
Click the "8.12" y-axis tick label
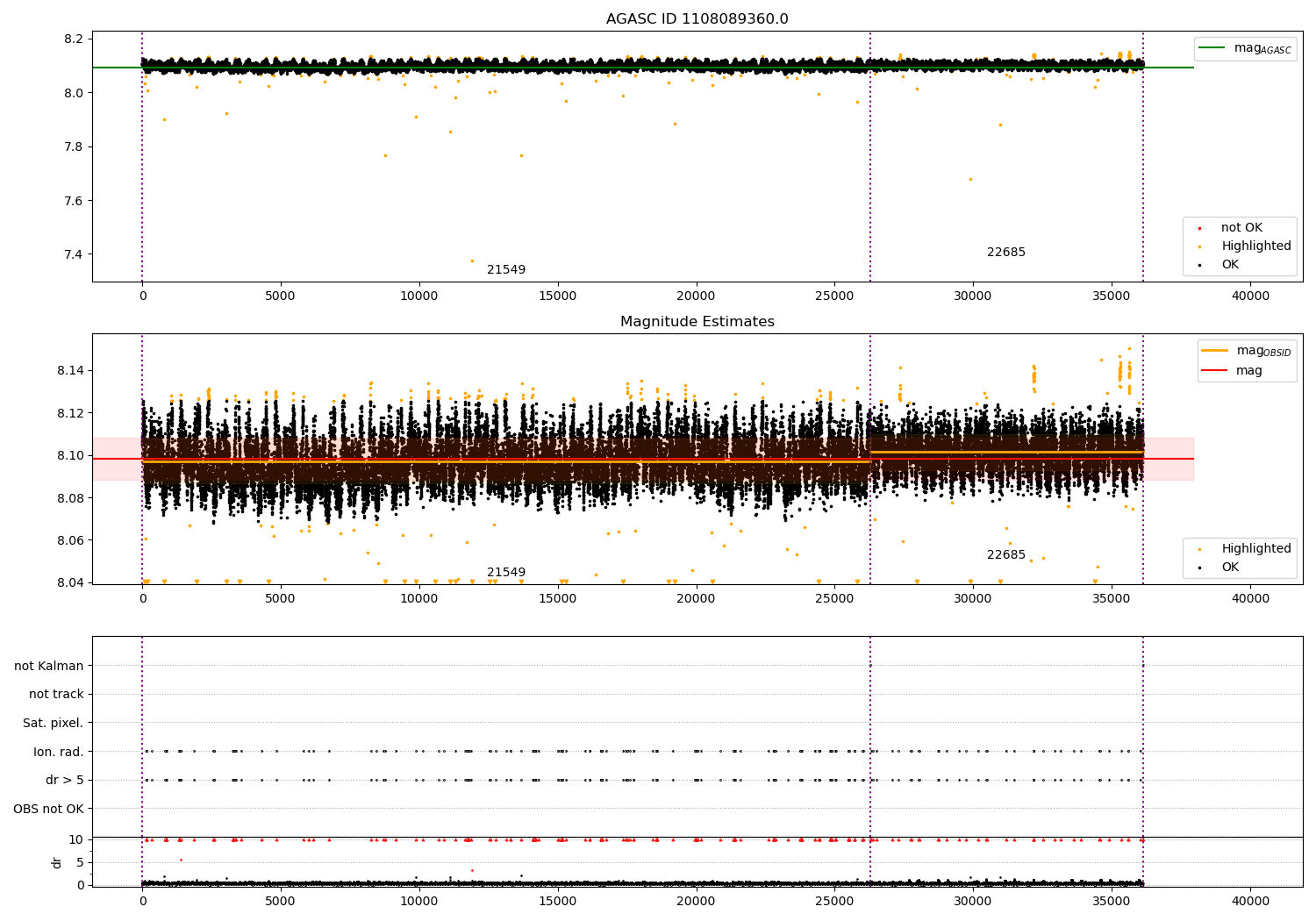coord(70,413)
